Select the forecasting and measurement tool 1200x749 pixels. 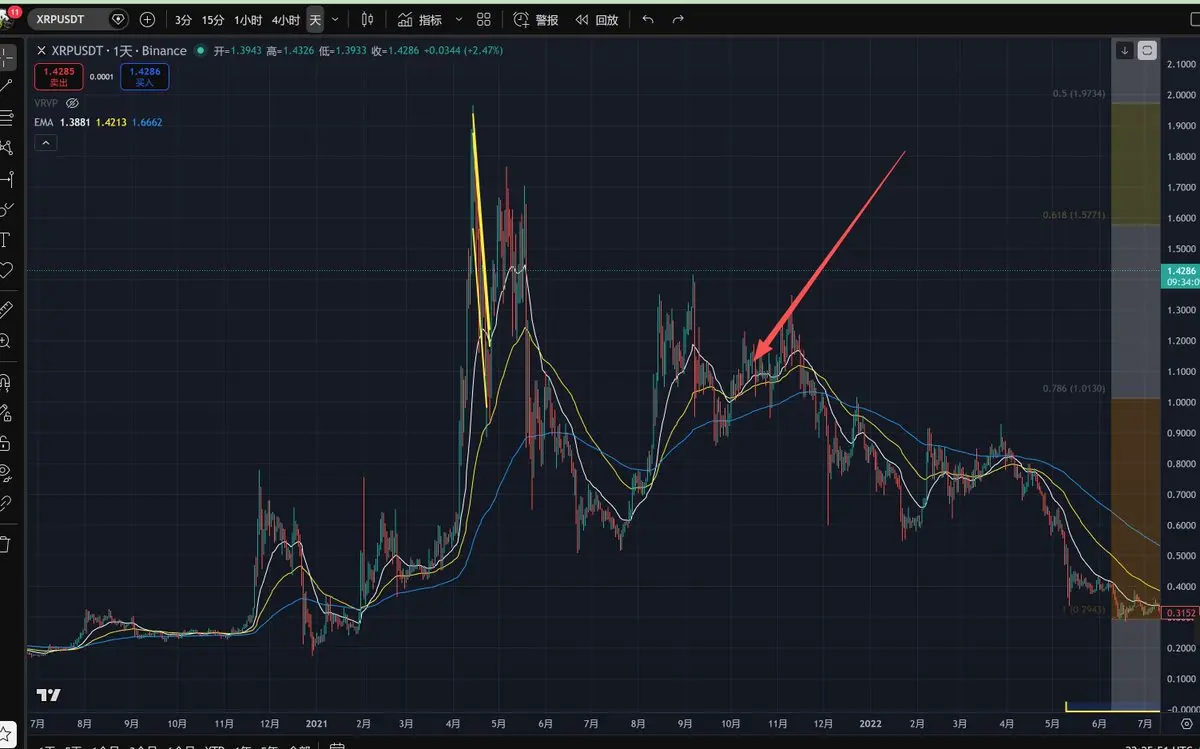point(5,179)
